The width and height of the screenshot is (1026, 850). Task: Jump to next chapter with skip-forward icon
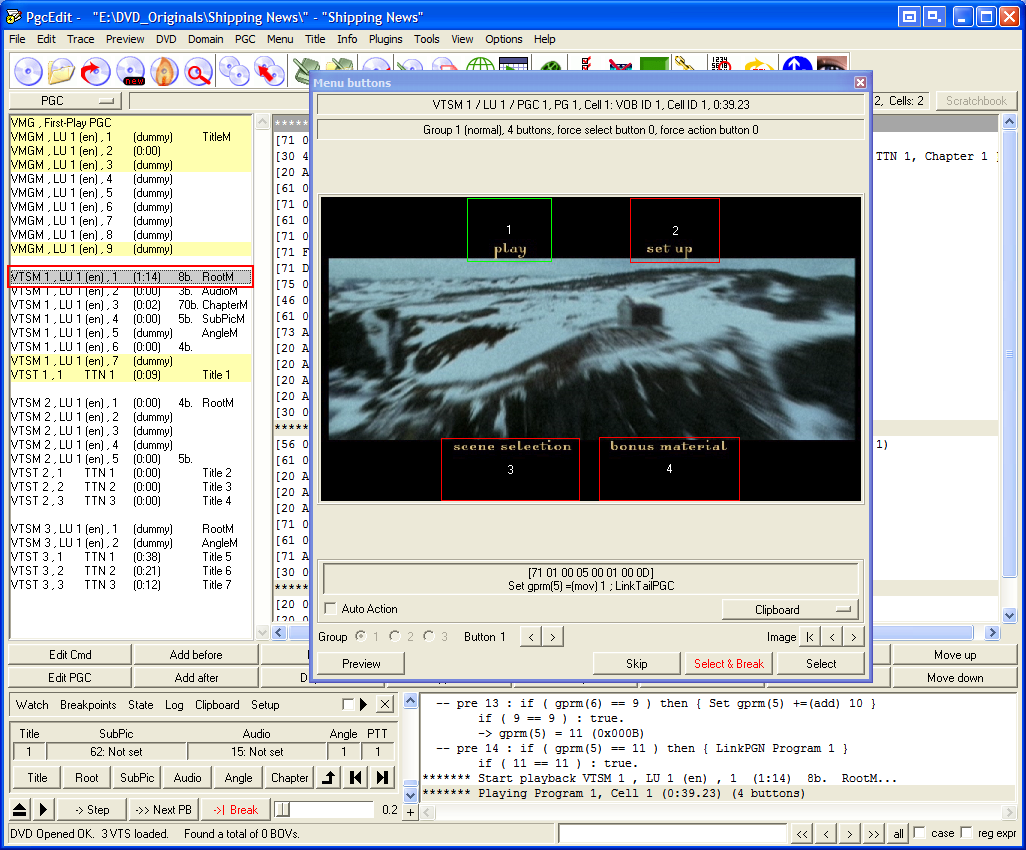382,778
